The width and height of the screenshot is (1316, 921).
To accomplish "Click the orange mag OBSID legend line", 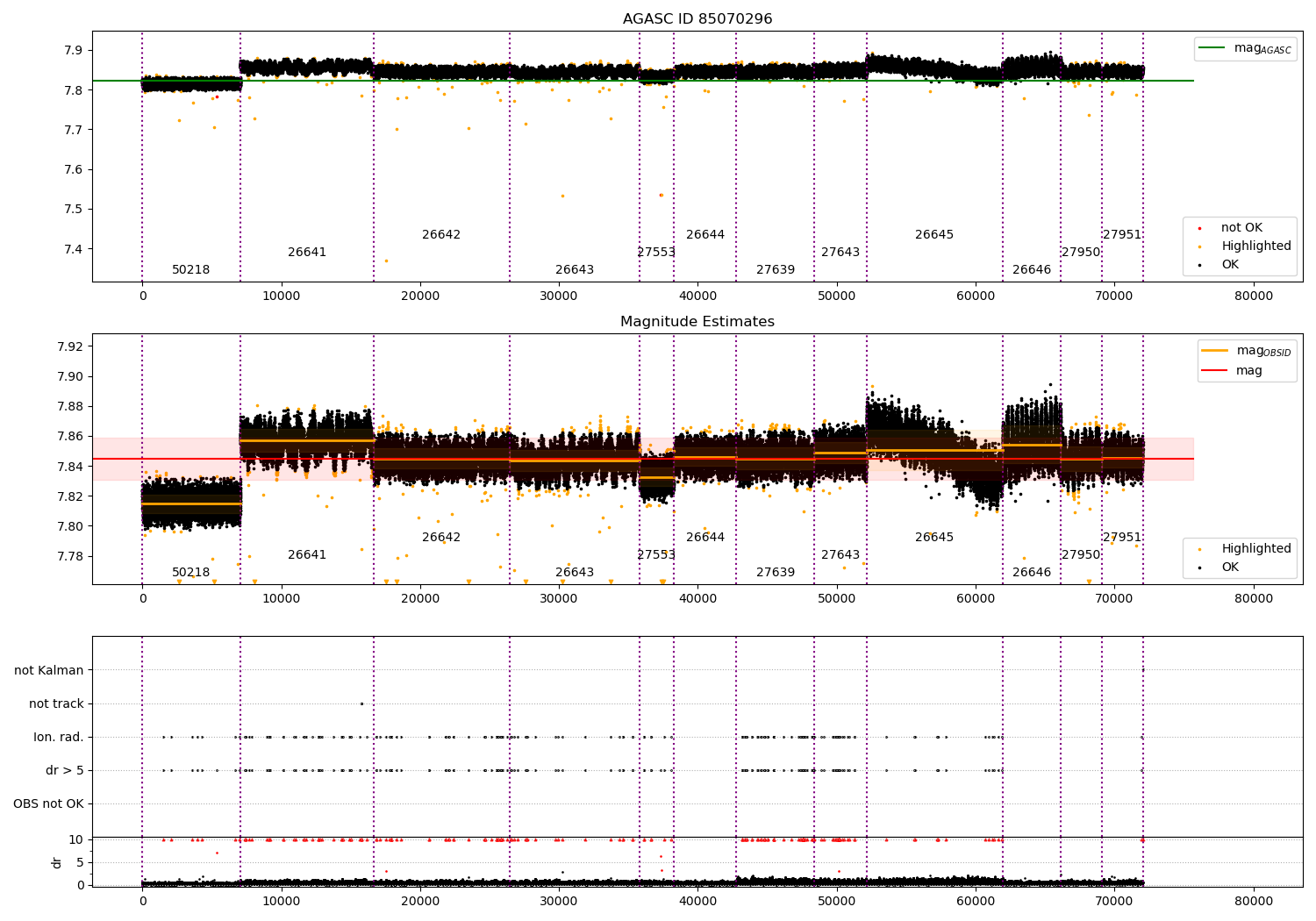I will click(x=1216, y=351).
